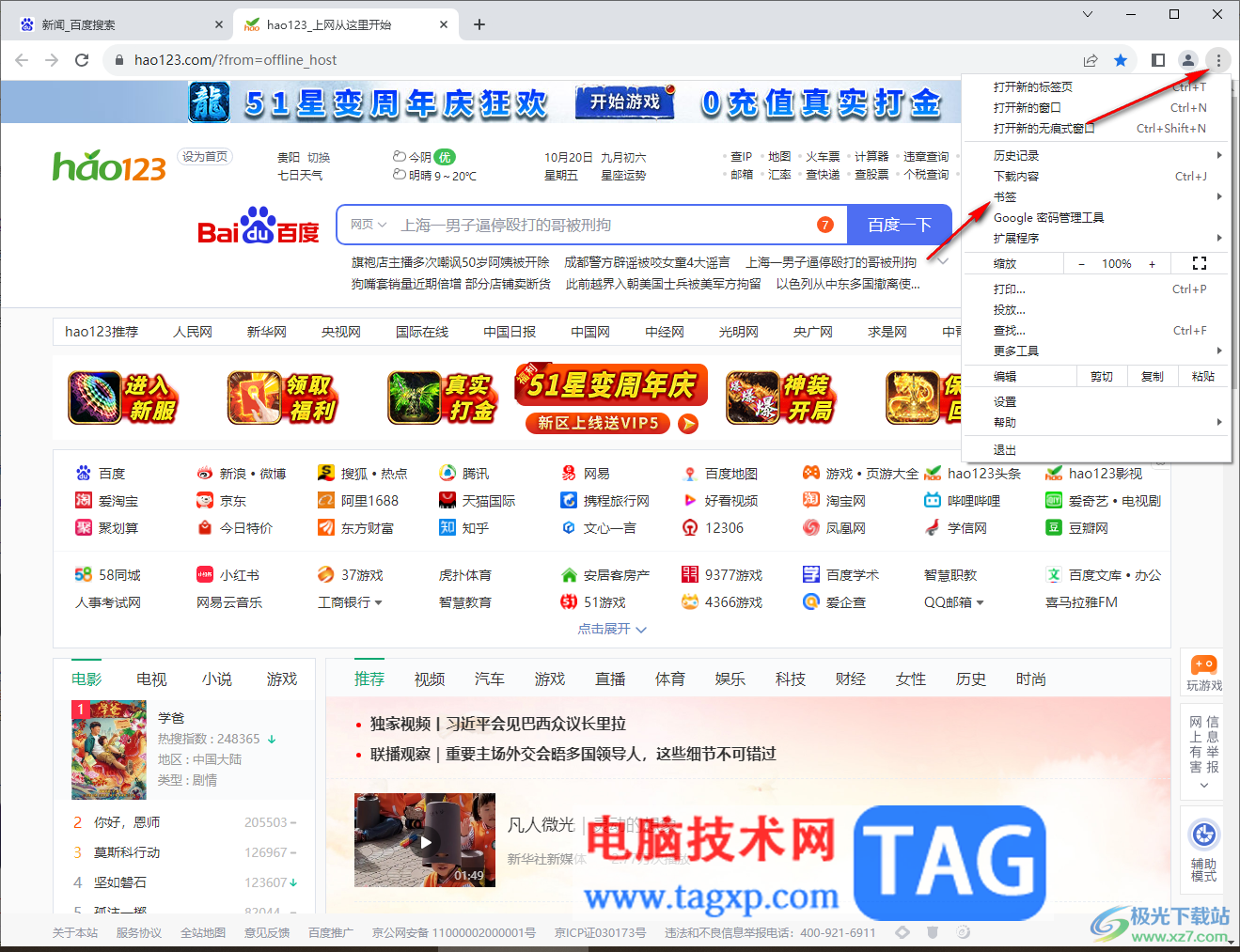Click 设为首页 button
This screenshot has width=1240, height=952.
click(206, 157)
